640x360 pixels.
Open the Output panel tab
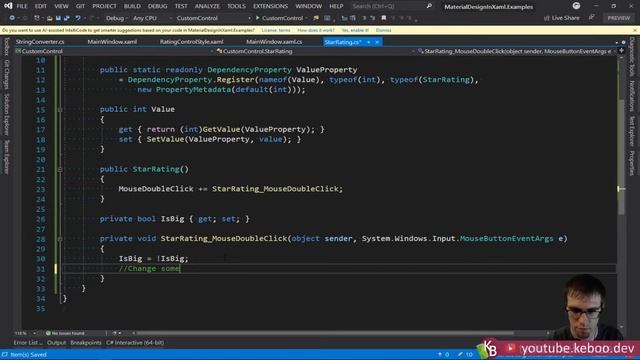click(56, 343)
